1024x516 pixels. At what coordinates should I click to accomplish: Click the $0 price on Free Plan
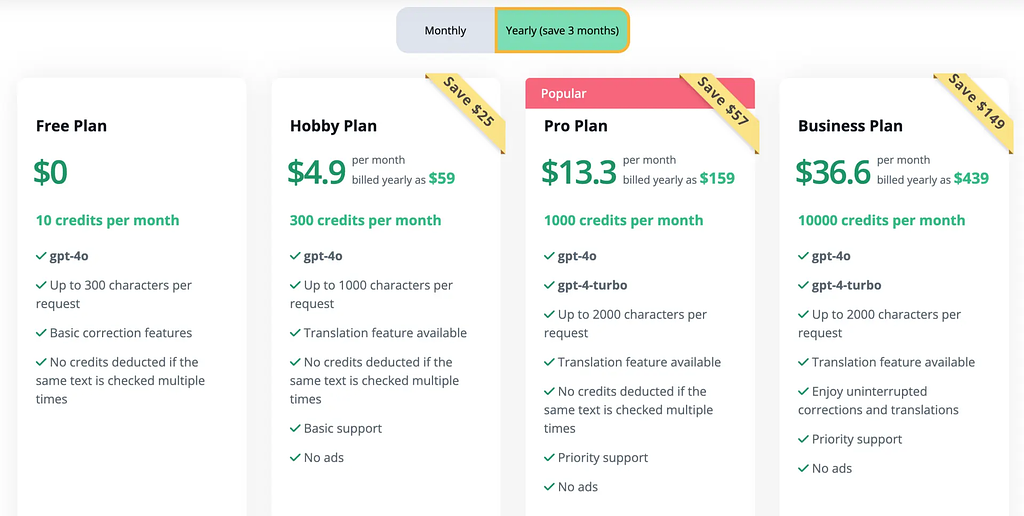click(51, 172)
